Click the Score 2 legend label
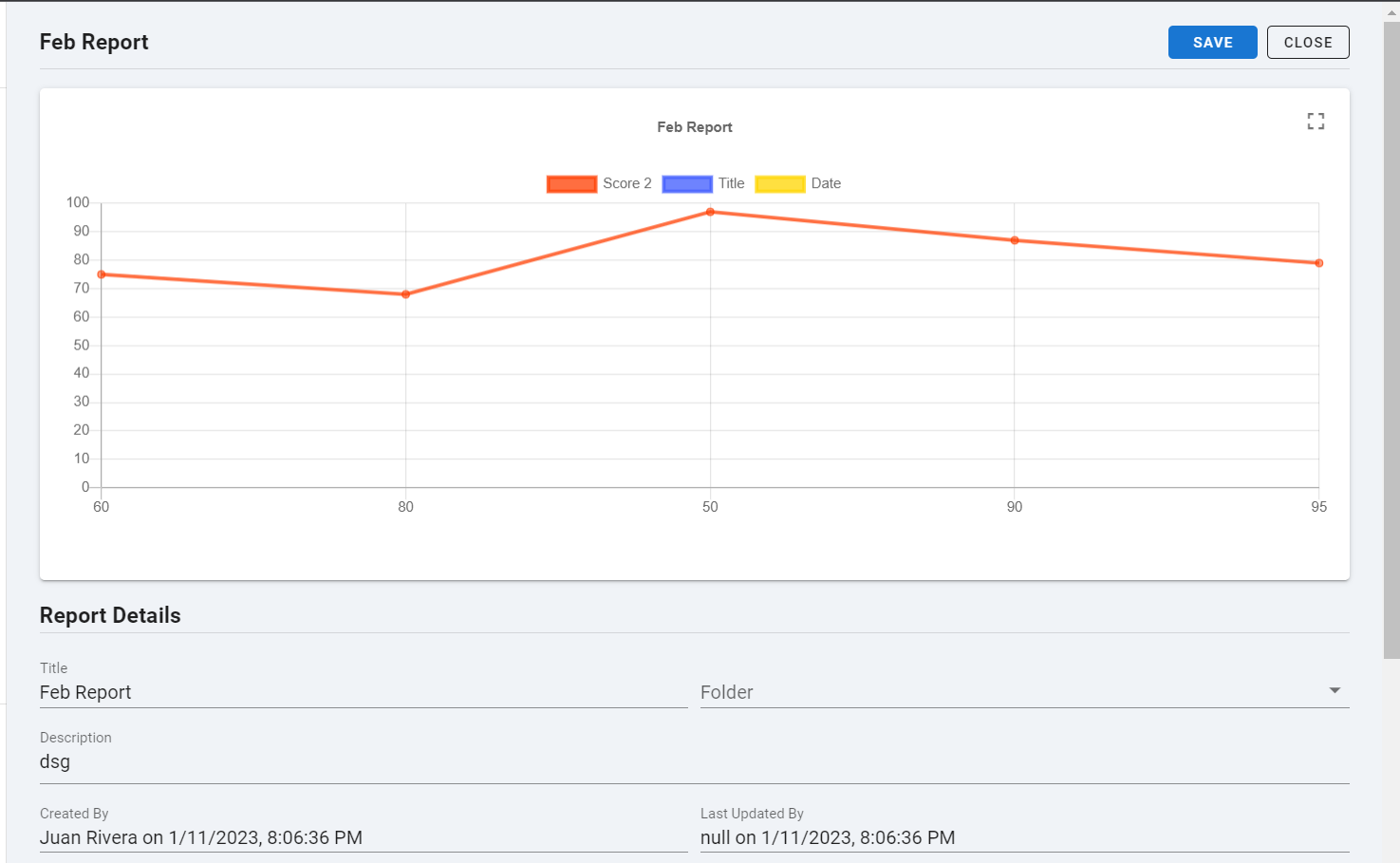This screenshot has width=1400, height=863. (627, 183)
